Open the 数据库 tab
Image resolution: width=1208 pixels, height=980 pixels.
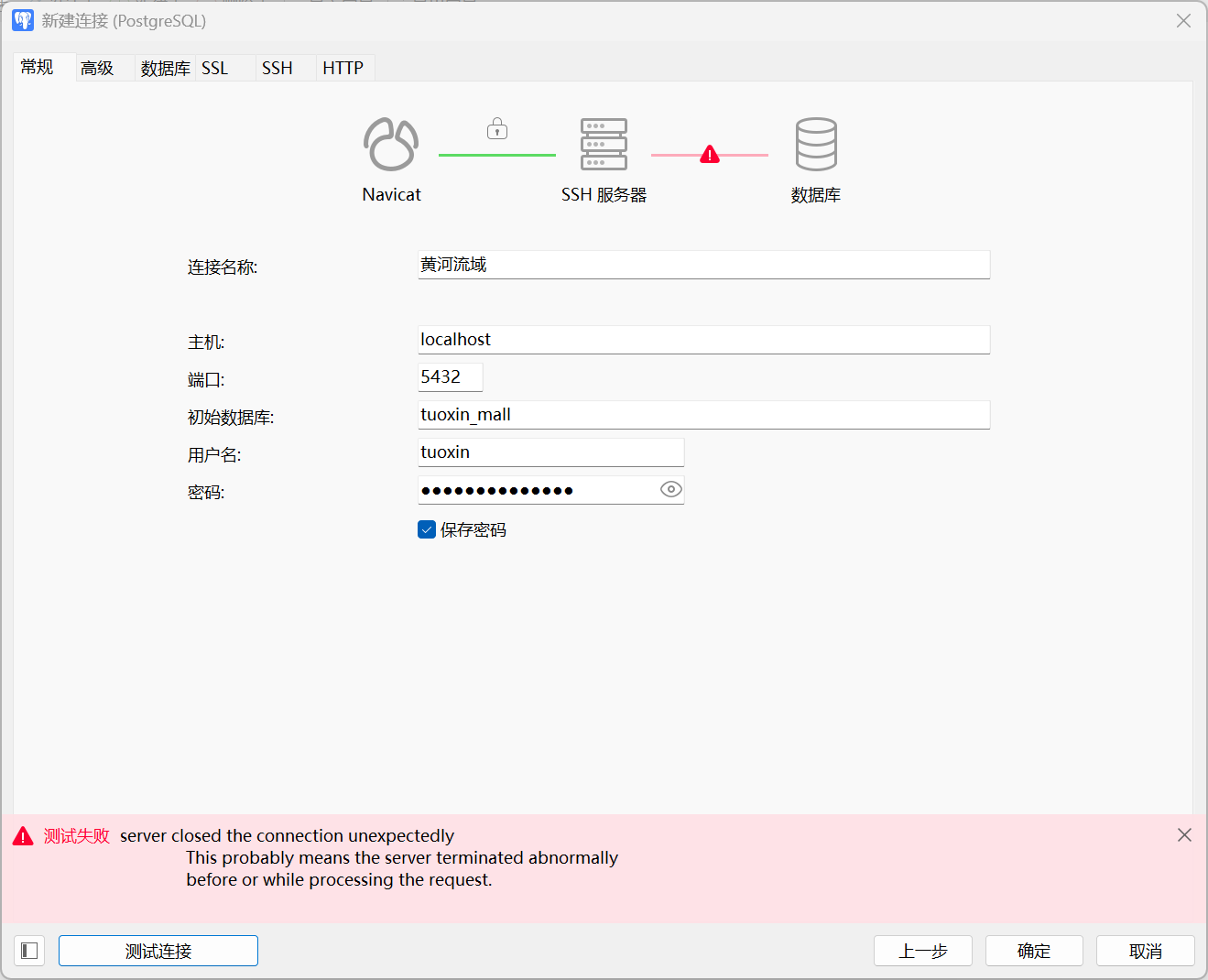[x=166, y=68]
